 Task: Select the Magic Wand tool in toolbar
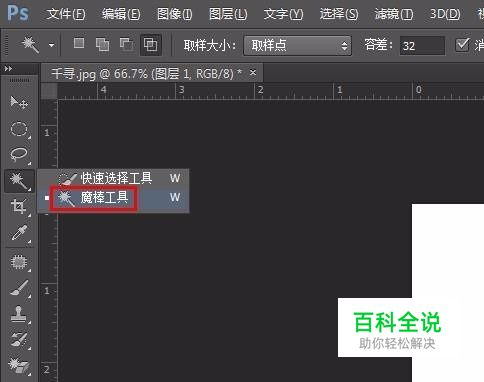pos(19,181)
